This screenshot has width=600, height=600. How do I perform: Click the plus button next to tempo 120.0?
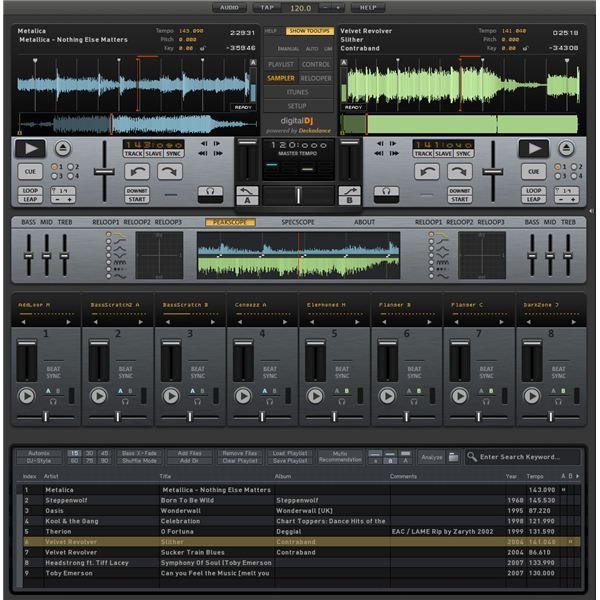click(338, 8)
